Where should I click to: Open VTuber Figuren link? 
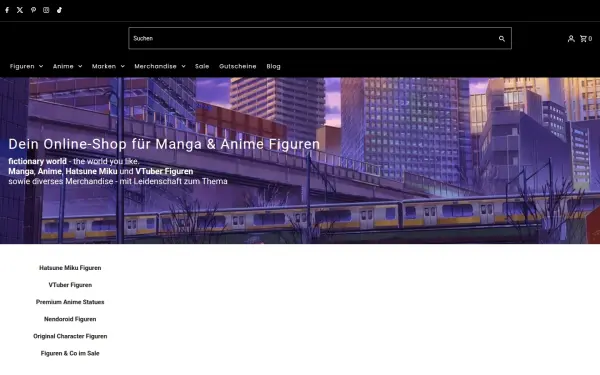coord(70,285)
